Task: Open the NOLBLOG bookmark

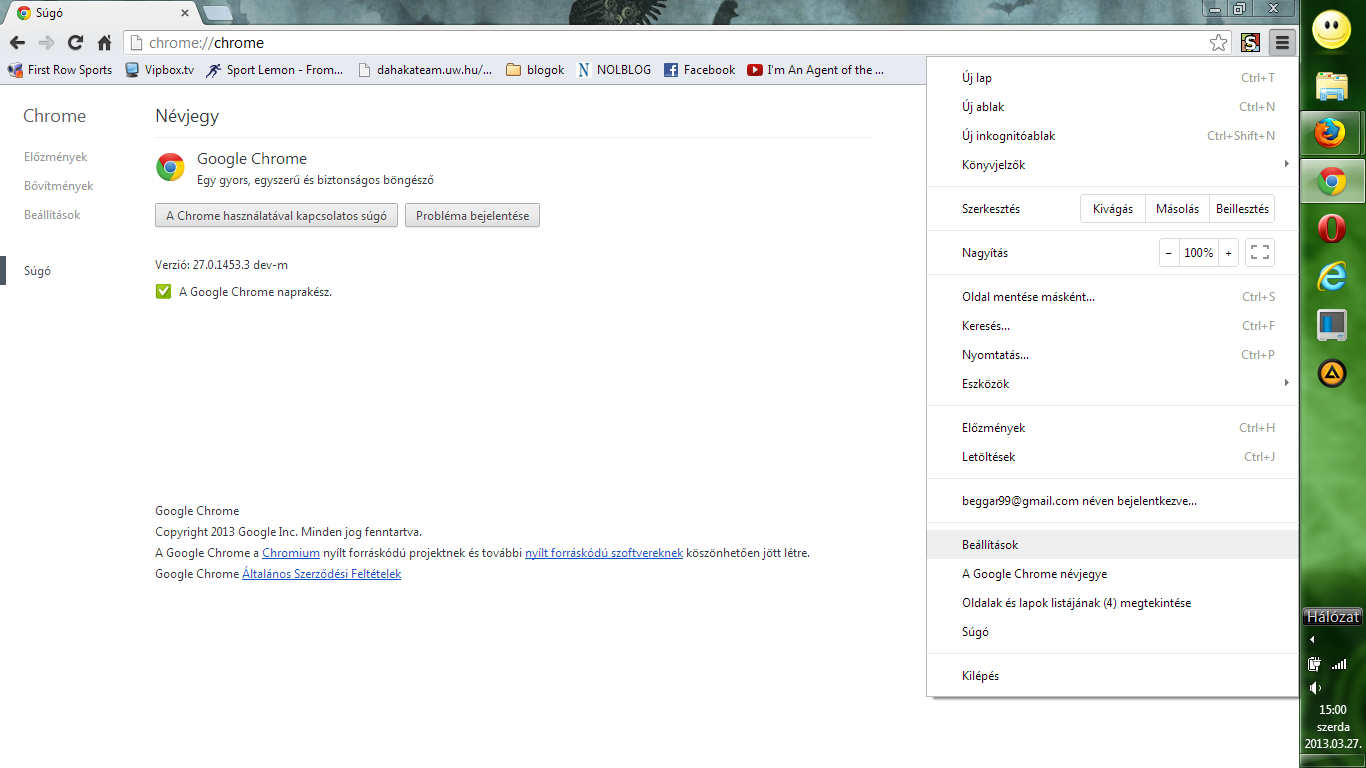Action: point(614,70)
